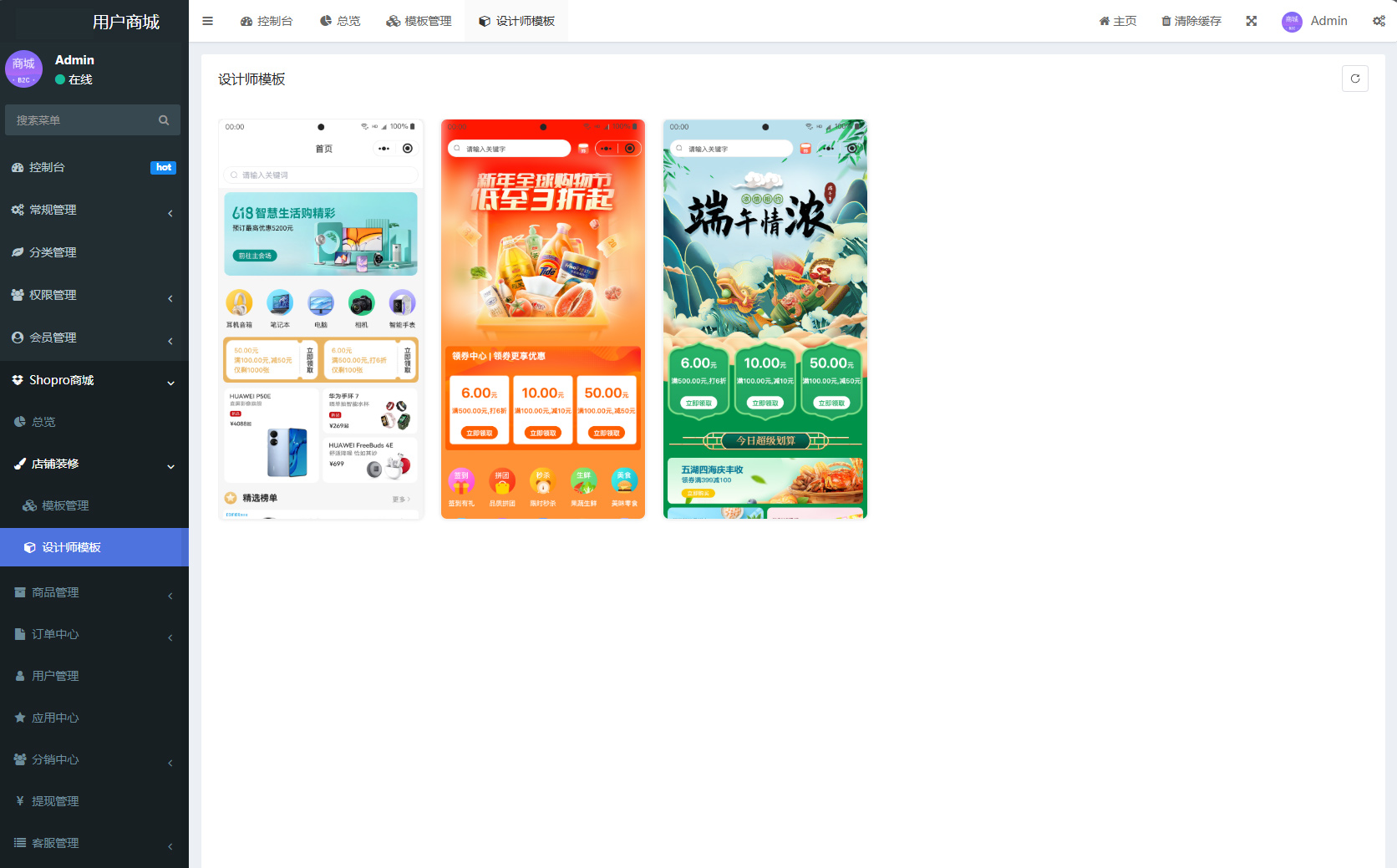Viewport: 1397px width, 868px height.
Task: Expand the 商品管理 submenu
Action: [x=94, y=592]
